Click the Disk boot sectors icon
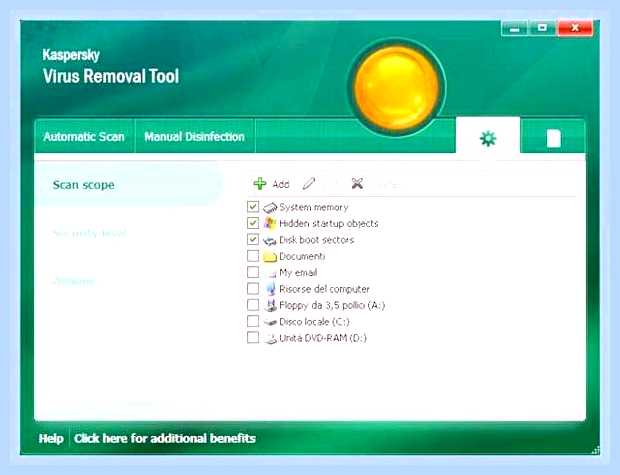This screenshot has height=475, width=620. [x=270, y=240]
